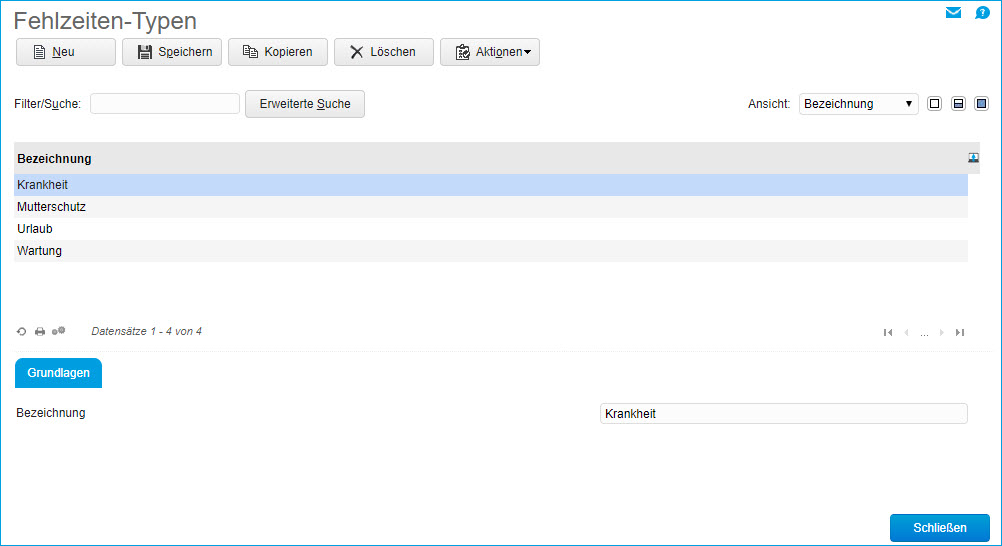Open the Grundlagen tab
This screenshot has width=1002, height=546.
point(59,373)
